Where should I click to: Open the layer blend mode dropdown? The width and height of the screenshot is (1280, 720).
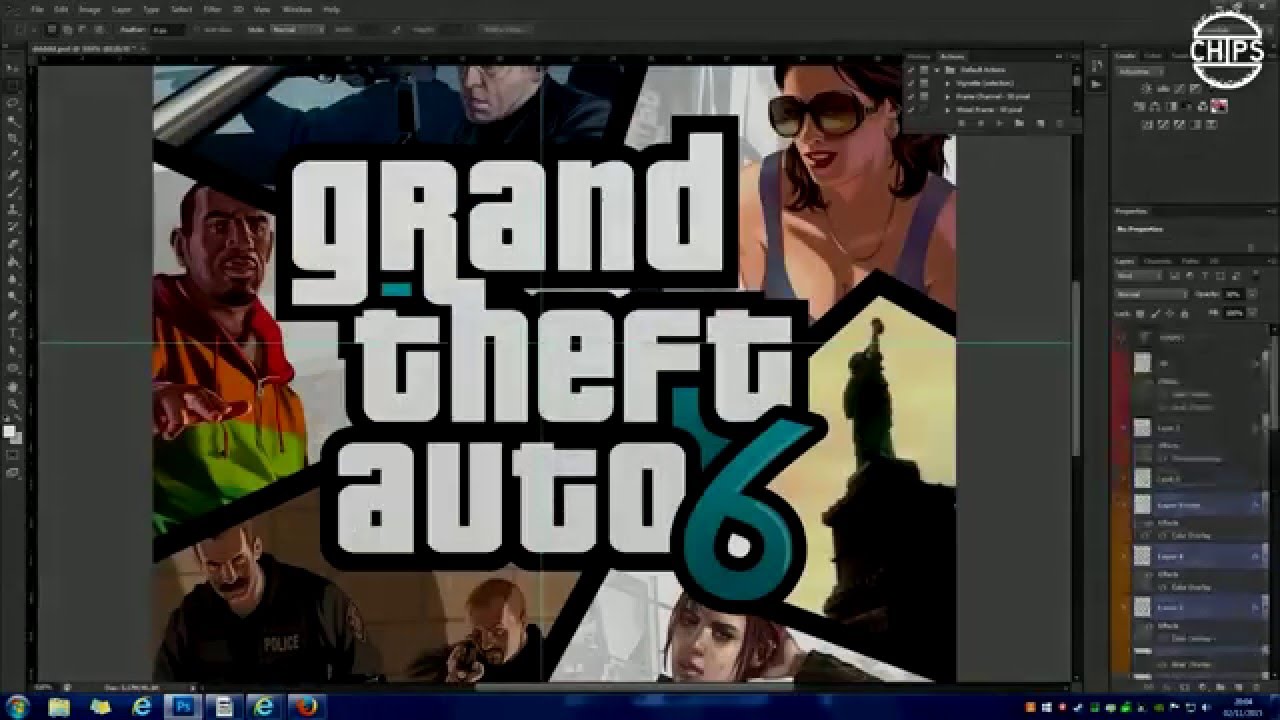coord(1152,294)
